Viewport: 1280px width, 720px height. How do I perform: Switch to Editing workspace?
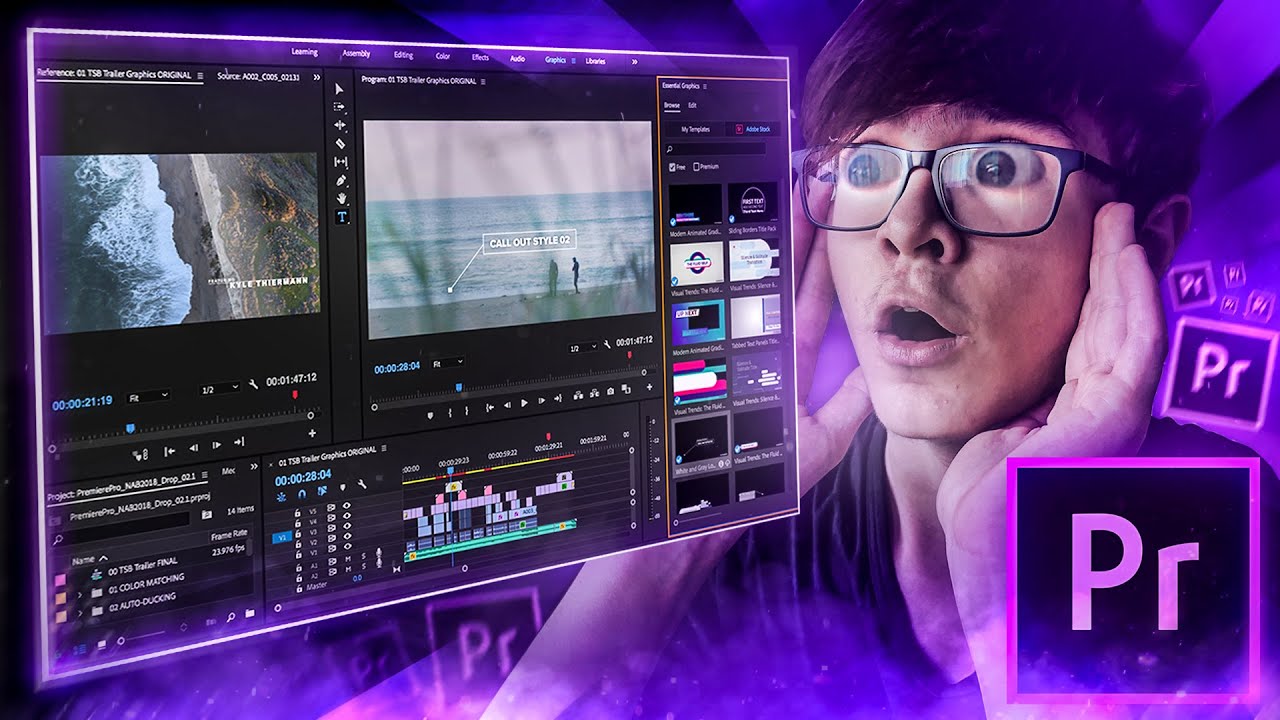[403, 55]
